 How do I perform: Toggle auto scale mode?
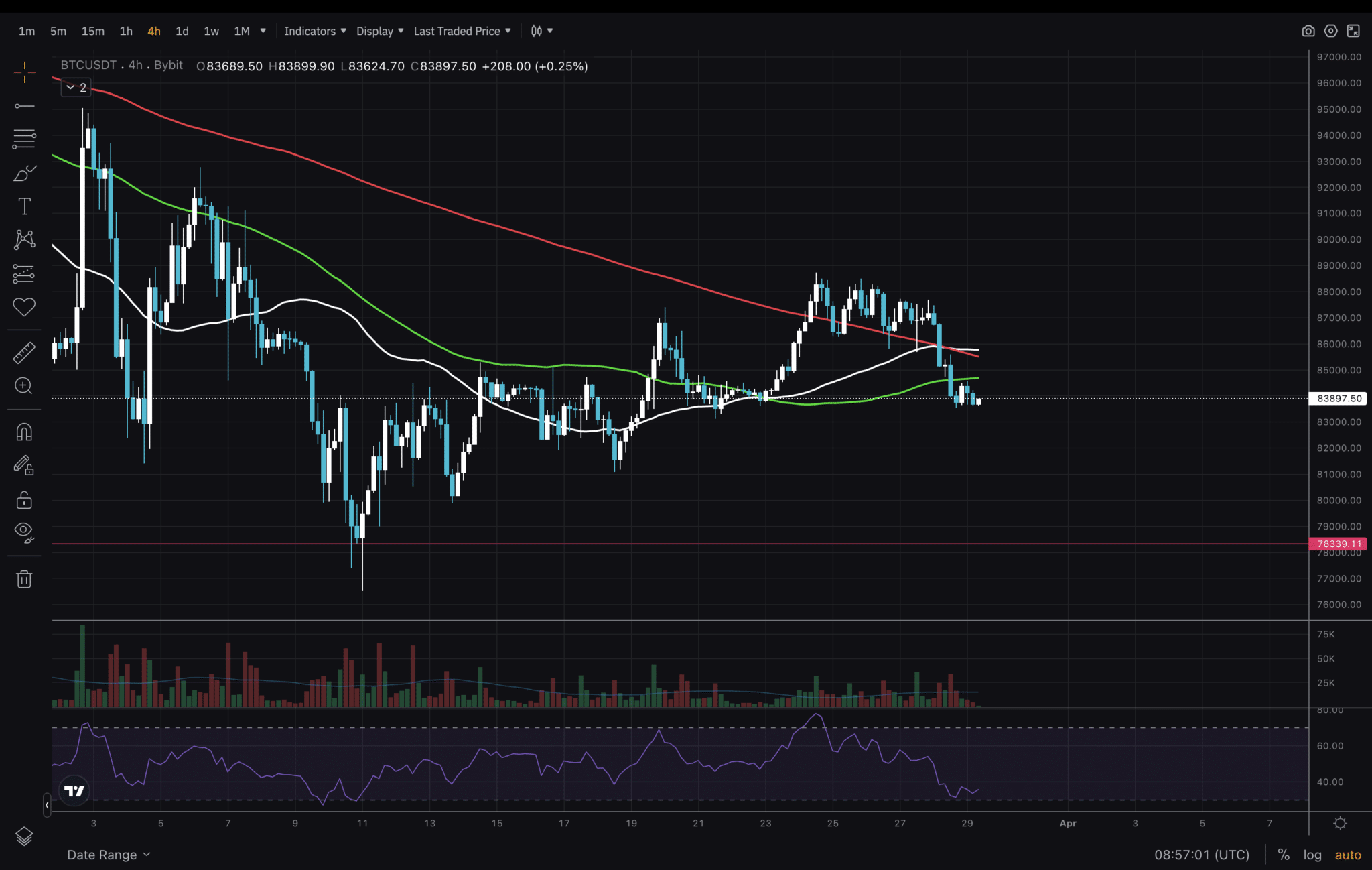(1348, 855)
